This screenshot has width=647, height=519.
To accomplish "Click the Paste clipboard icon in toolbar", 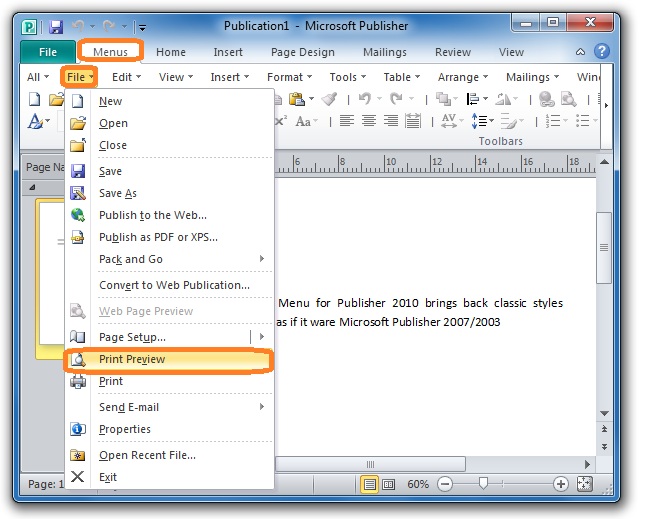I will pyautogui.click(x=296, y=99).
